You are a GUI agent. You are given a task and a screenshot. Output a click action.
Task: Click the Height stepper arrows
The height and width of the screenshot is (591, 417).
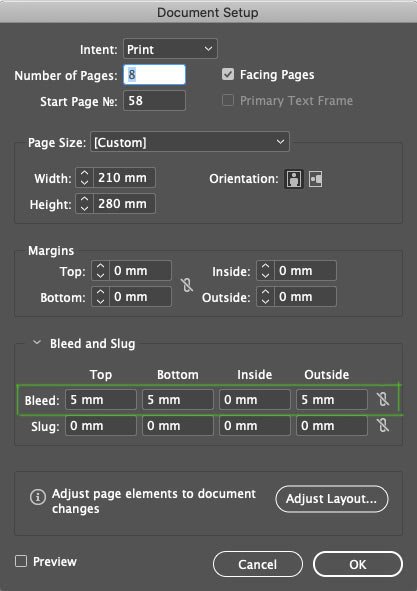(x=84, y=204)
